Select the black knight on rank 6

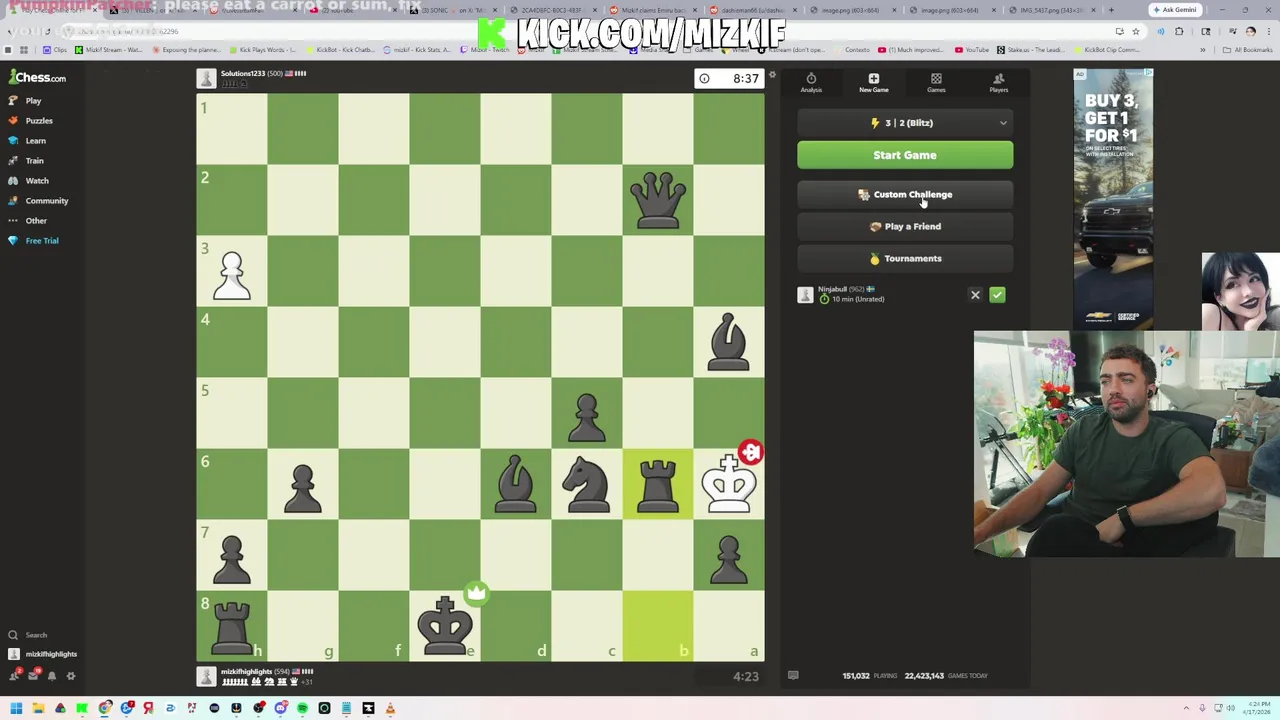point(587,484)
